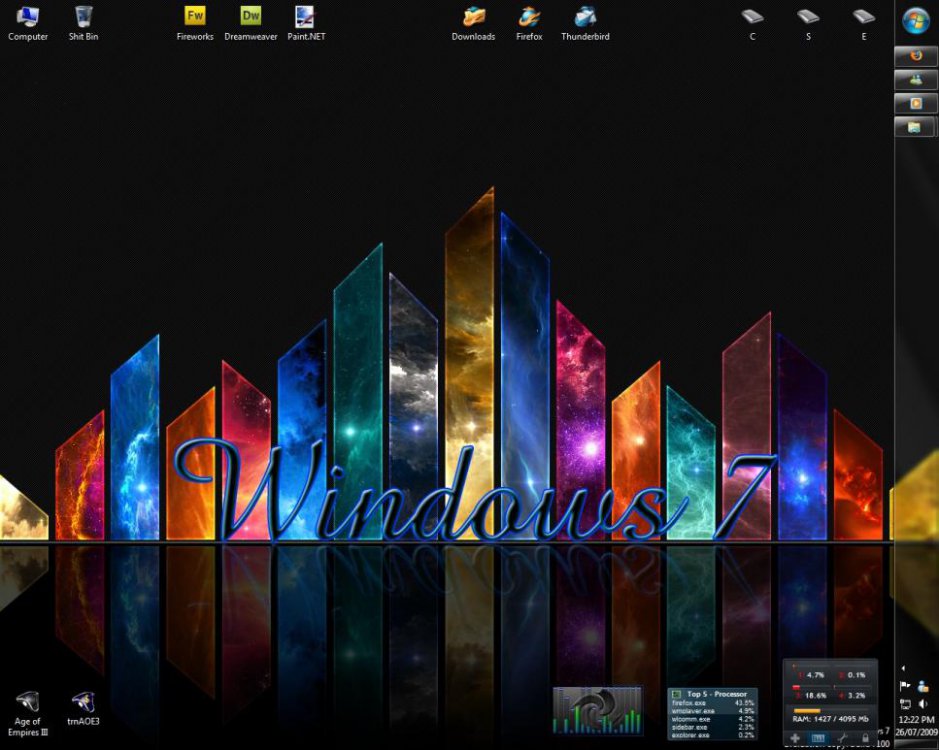Open Windows Media Player from taskbar
Screen dimensions: 939x750
click(915, 104)
